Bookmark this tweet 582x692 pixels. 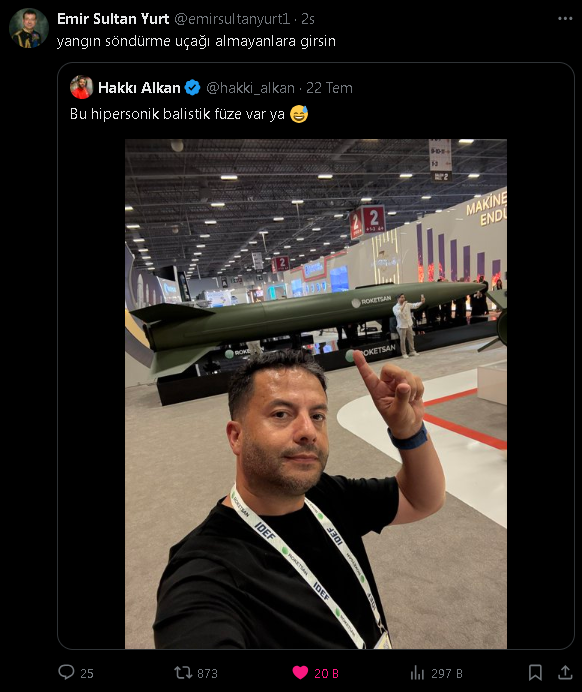click(535, 672)
